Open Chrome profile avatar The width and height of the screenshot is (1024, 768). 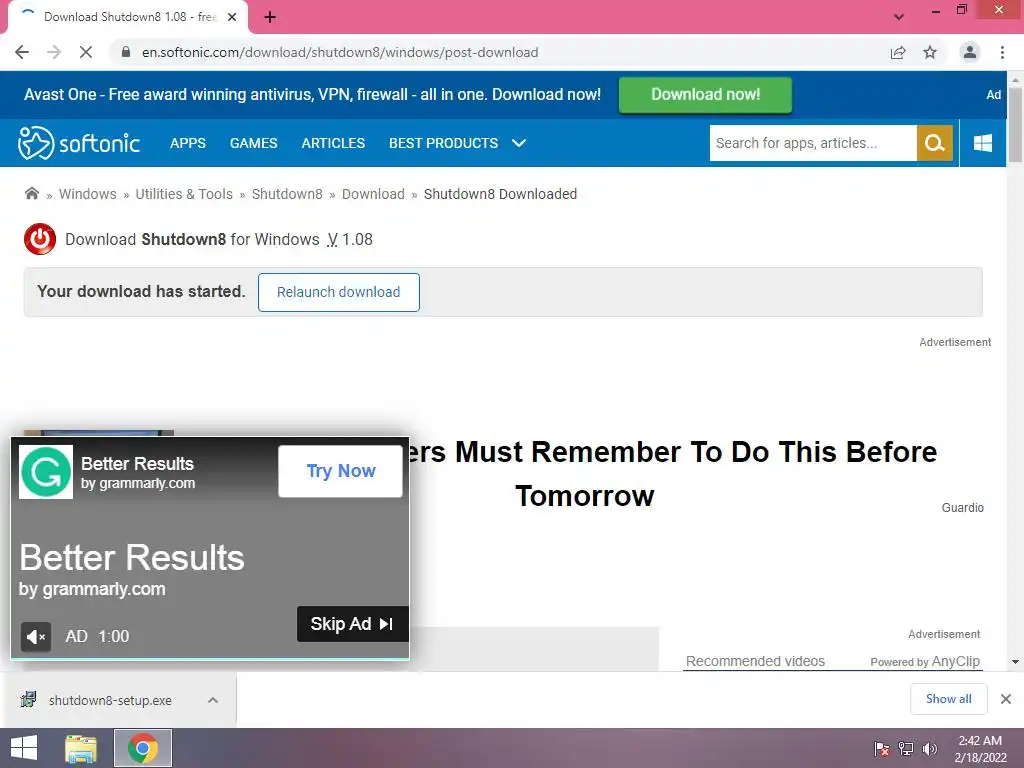tap(970, 52)
